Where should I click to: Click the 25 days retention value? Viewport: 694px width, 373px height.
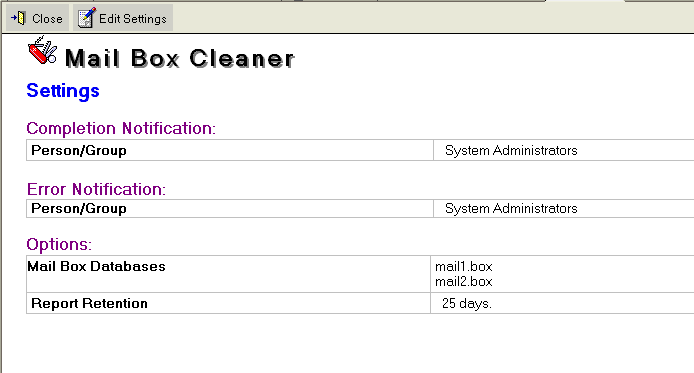coord(467,304)
